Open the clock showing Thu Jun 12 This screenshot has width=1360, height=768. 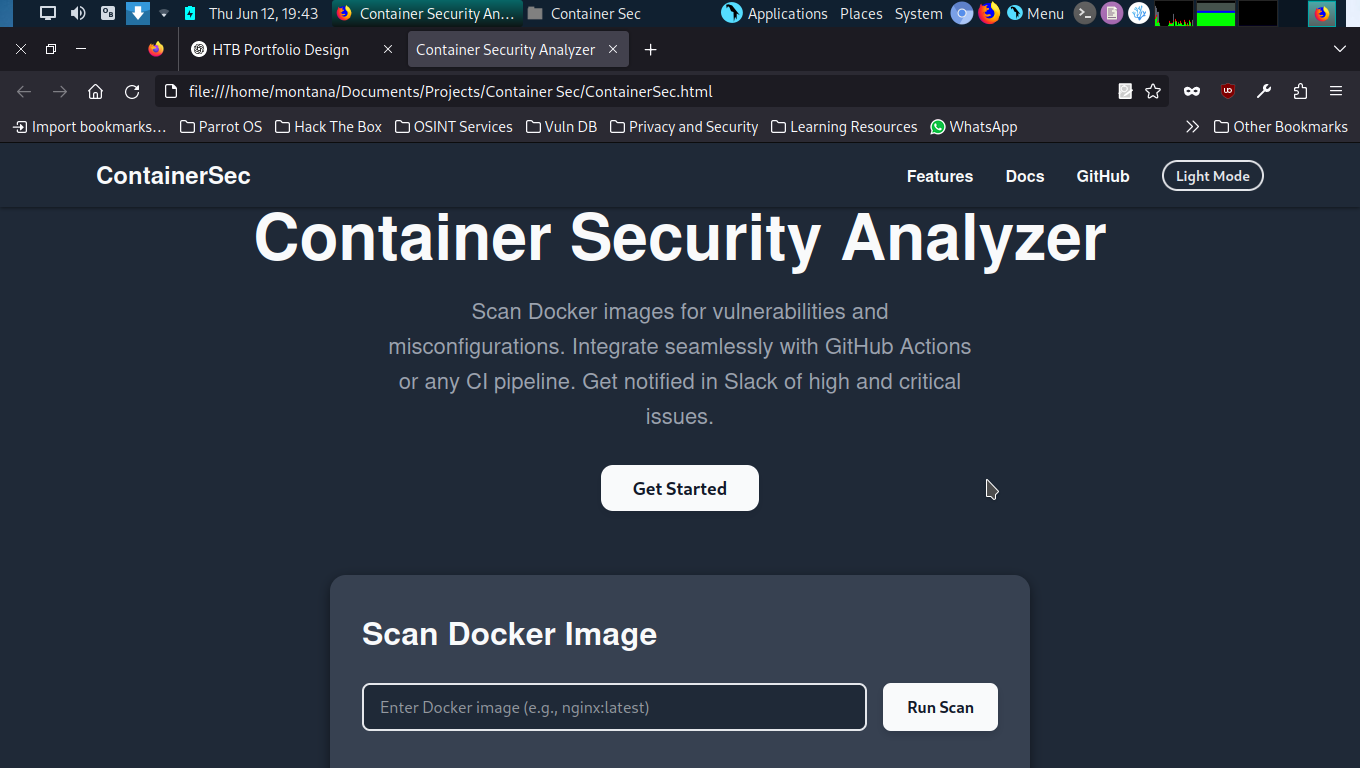pyautogui.click(x=264, y=13)
